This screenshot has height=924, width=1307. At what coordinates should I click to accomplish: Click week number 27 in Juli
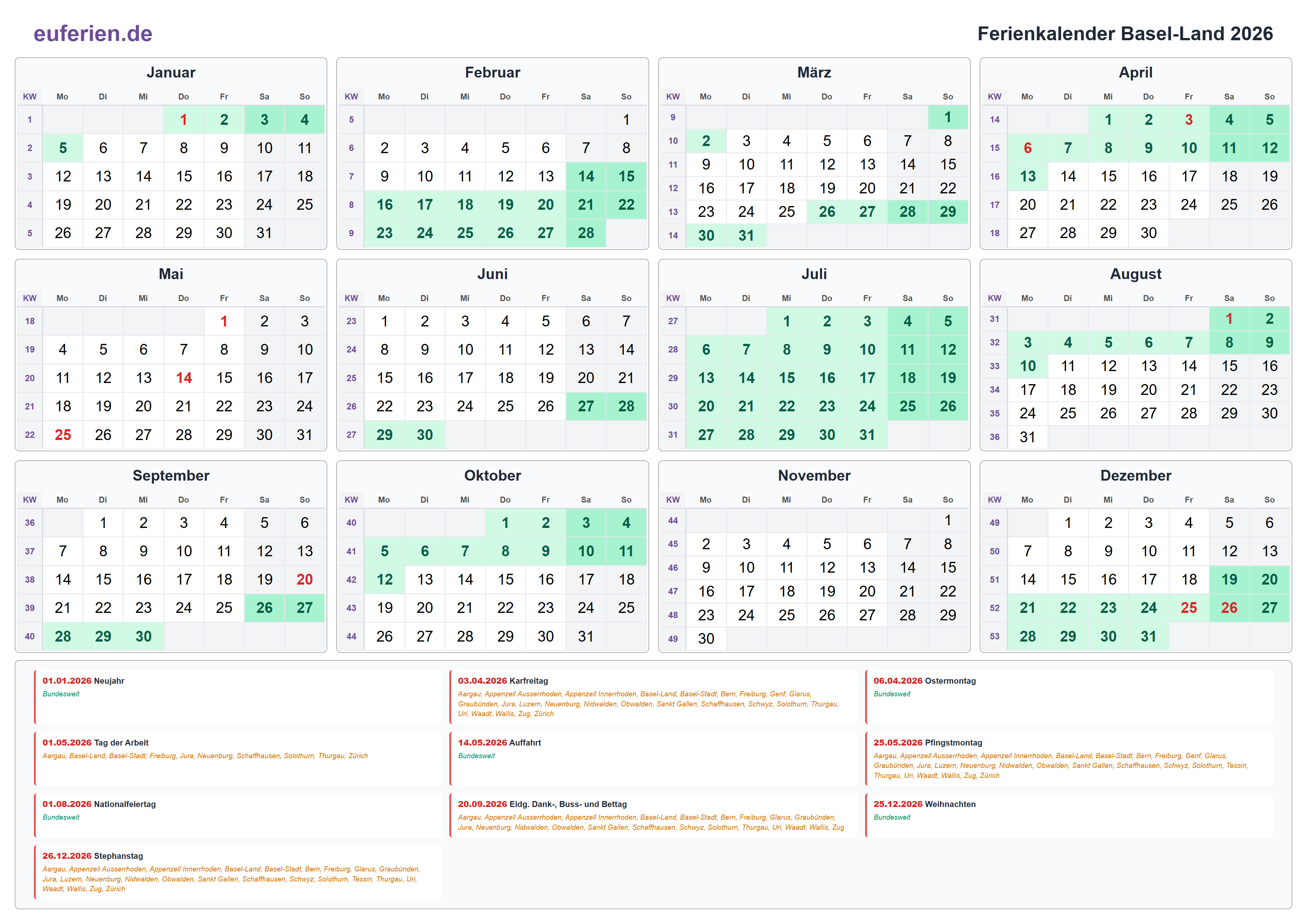(673, 321)
